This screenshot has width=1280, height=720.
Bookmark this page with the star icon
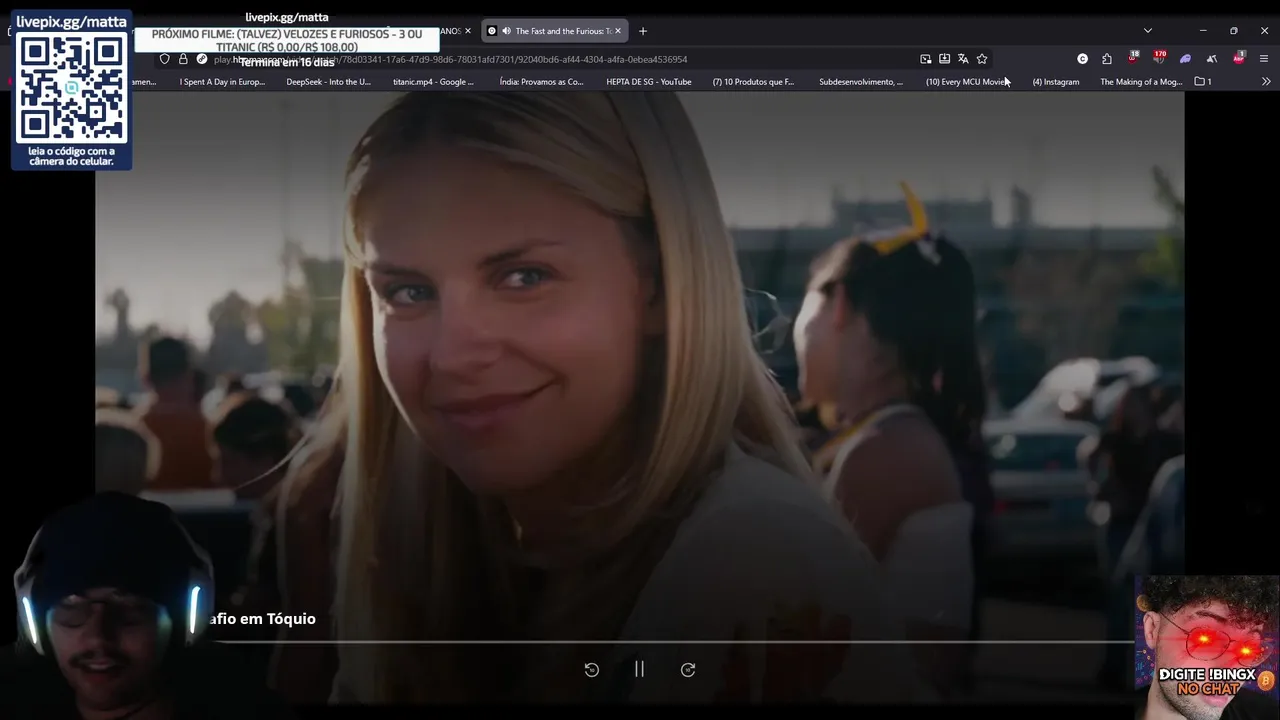coord(982,59)
